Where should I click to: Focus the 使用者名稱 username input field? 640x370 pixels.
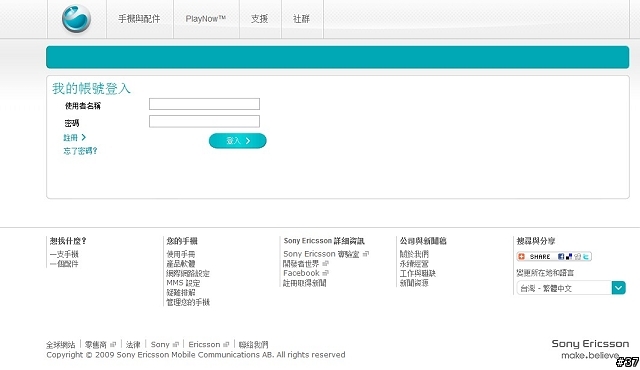click(x=204, y=104)
